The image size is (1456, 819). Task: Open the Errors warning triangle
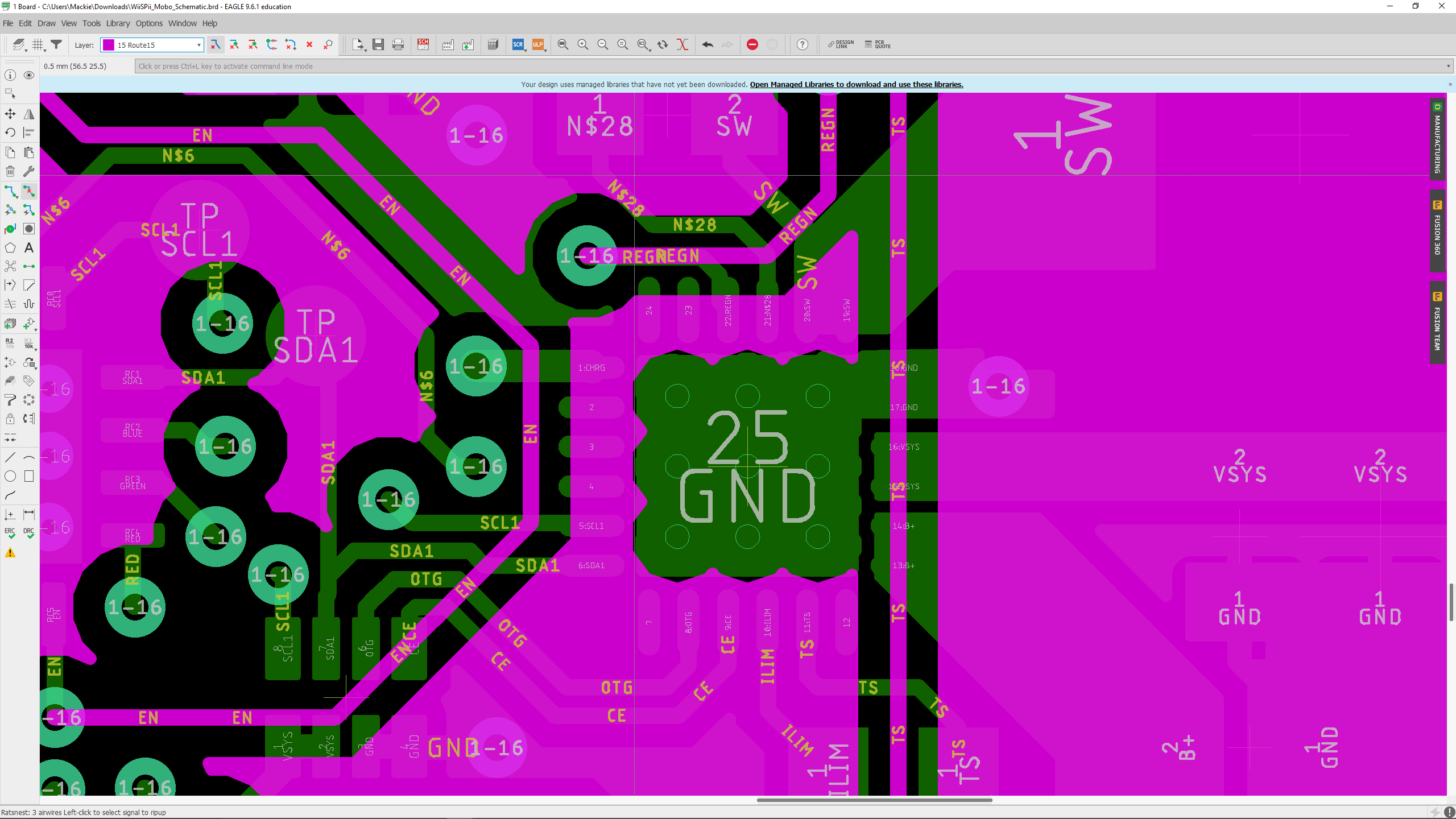pos(10,553)
